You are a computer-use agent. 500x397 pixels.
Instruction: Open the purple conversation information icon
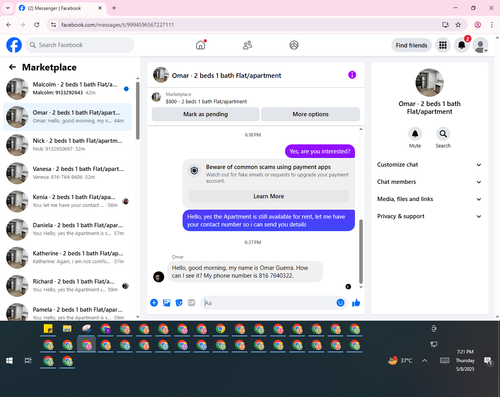pos(352,75)
